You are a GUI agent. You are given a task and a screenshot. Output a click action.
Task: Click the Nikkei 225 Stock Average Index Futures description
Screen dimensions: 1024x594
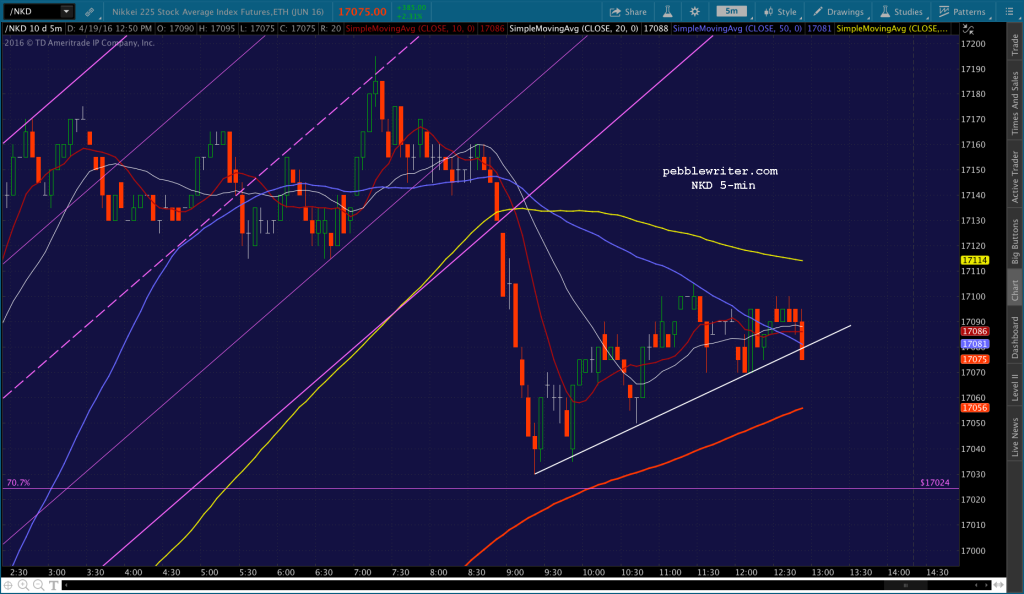(x=217, y=12)
